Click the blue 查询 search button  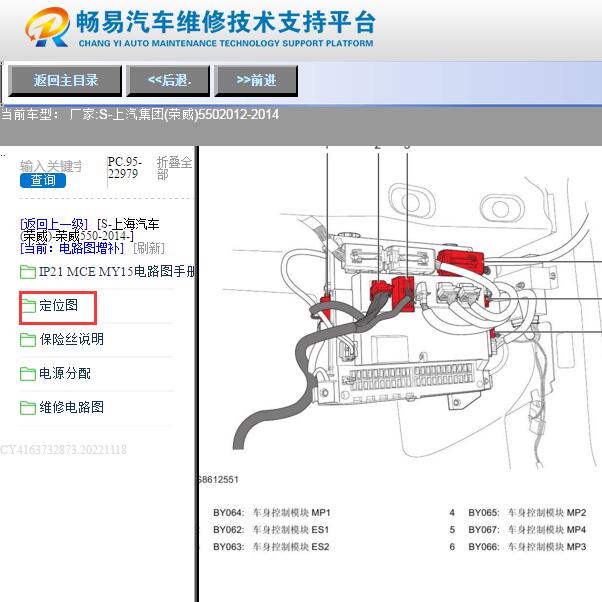pos(43,180)
